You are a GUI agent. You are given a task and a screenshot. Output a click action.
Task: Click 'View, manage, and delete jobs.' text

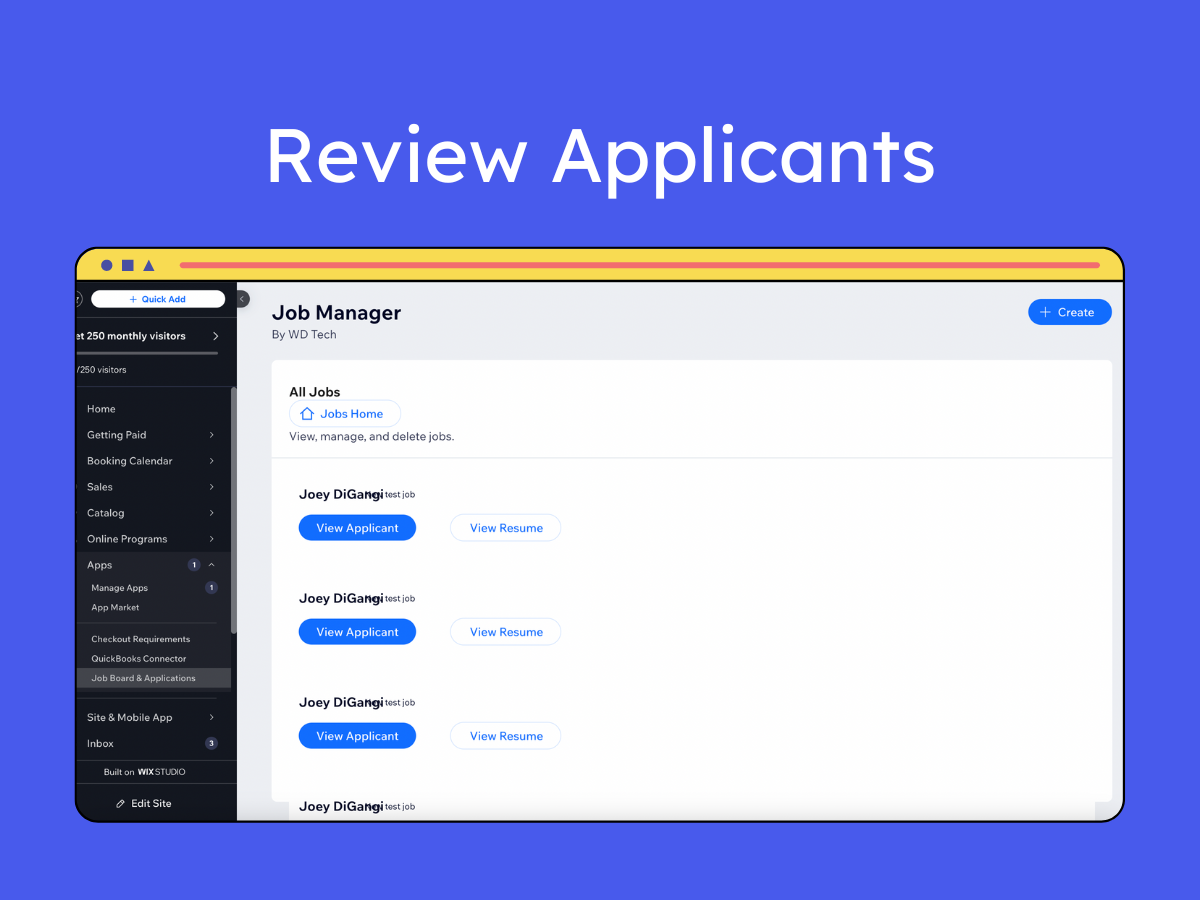[371, 437]
